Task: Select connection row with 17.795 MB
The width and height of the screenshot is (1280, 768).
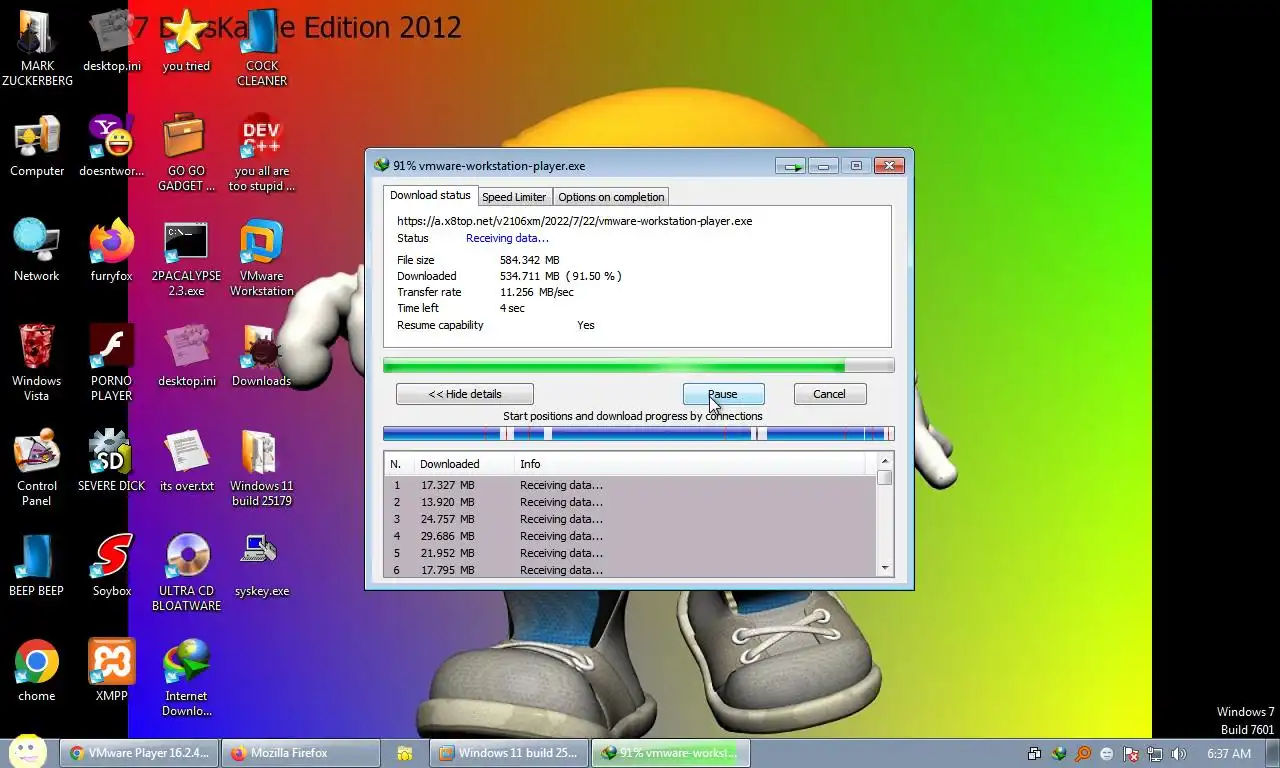Action: coord(630,570)
